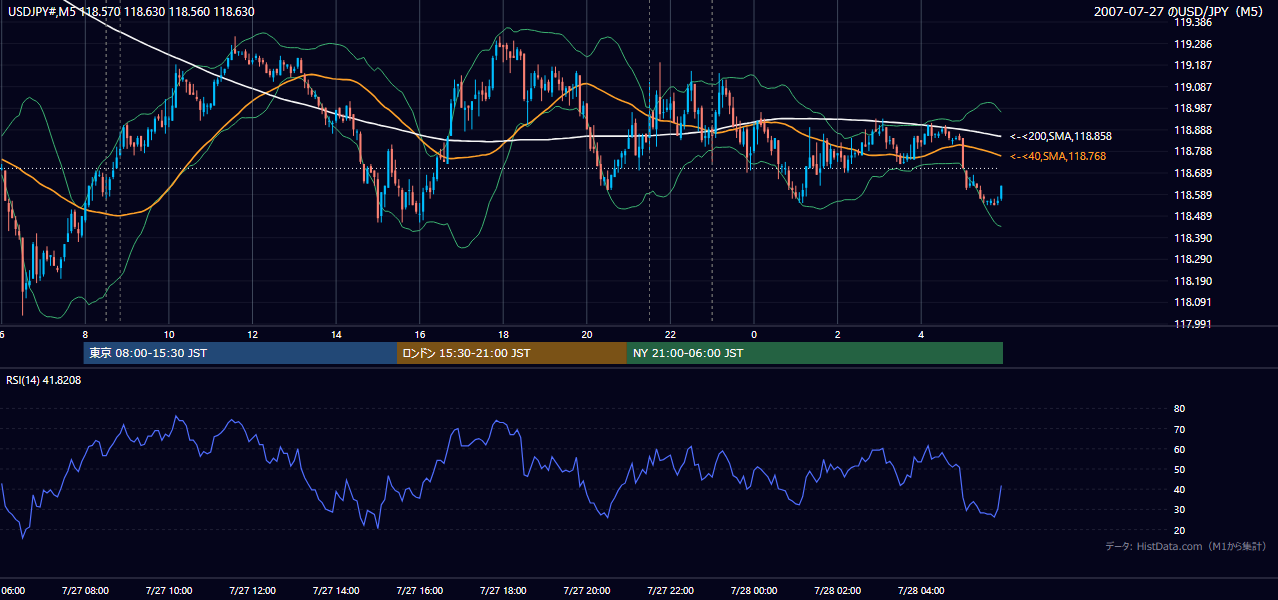
Task: Click the 118.390 price axis label
Action: tap(1193, 238)
